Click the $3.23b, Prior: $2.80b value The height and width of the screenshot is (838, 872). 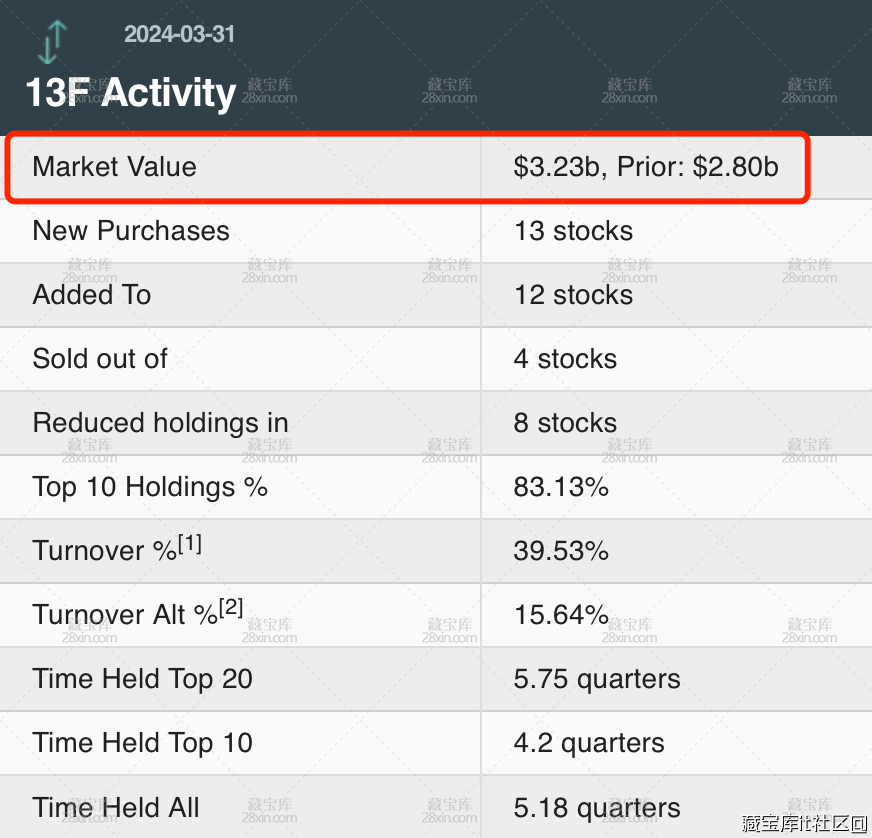pos(645,167)
